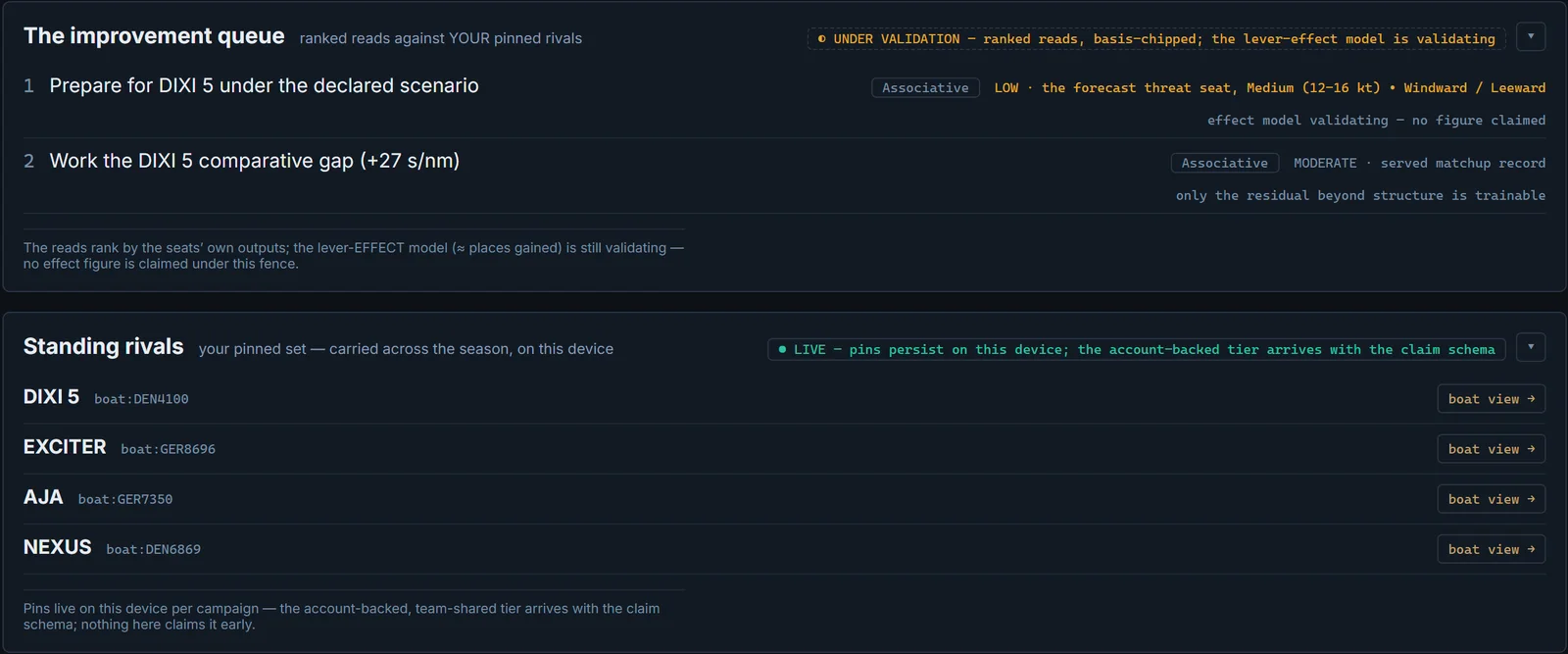Click the footnote starting 'The reads rank by'
Screen dimensions: 1568x654
point(354,256)
